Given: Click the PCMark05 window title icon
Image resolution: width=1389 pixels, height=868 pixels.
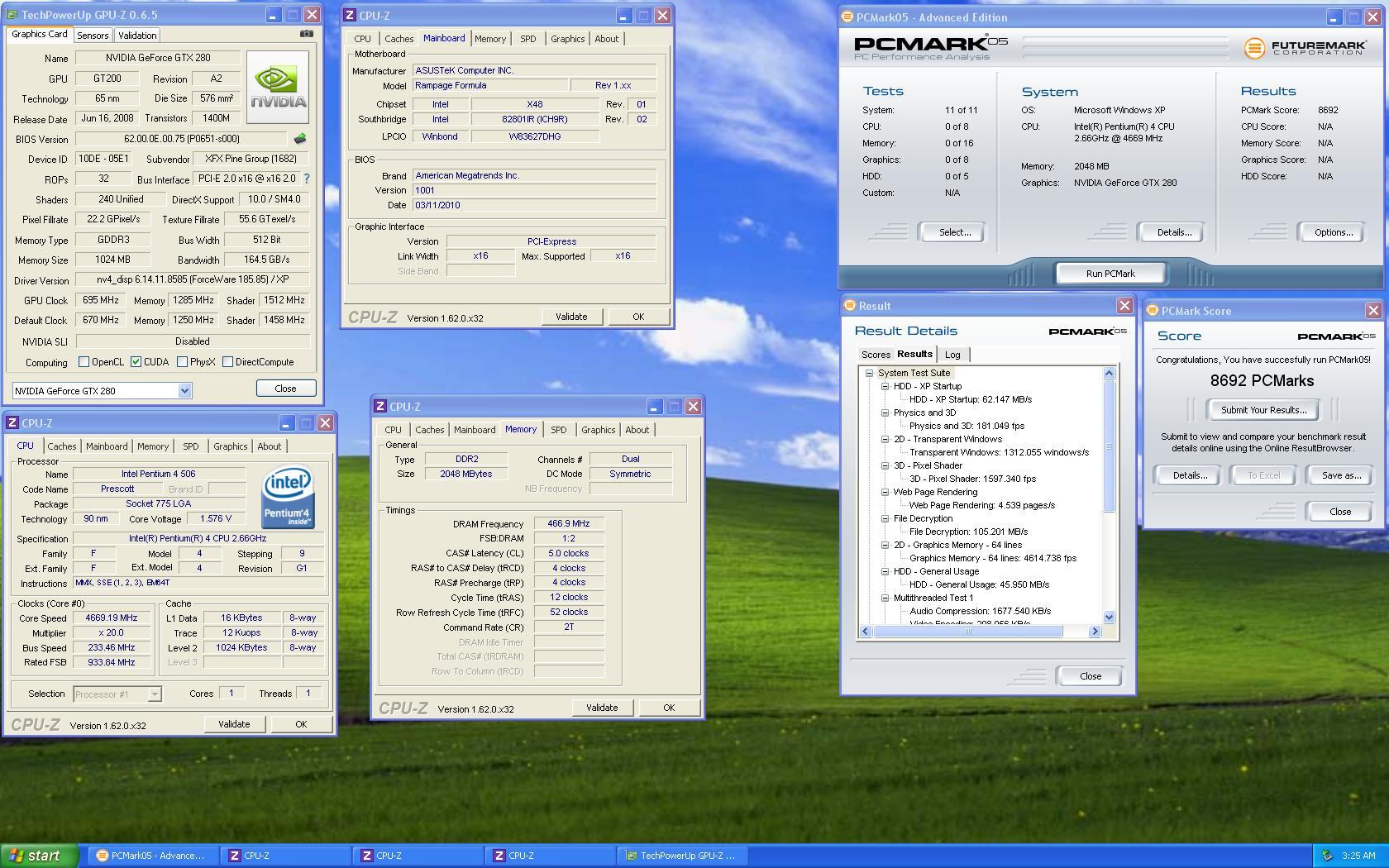Looking at the screenshot, I should pos(847,17).
